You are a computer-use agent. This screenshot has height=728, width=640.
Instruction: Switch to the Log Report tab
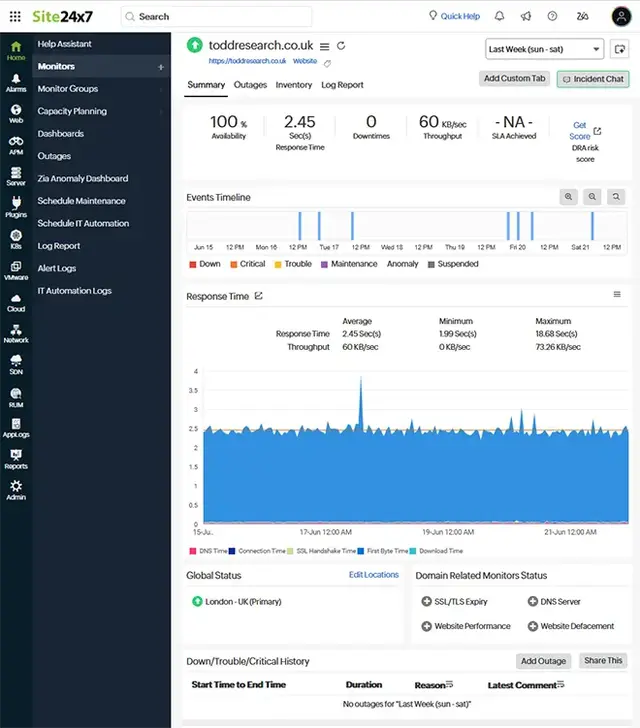click(342, 85)
